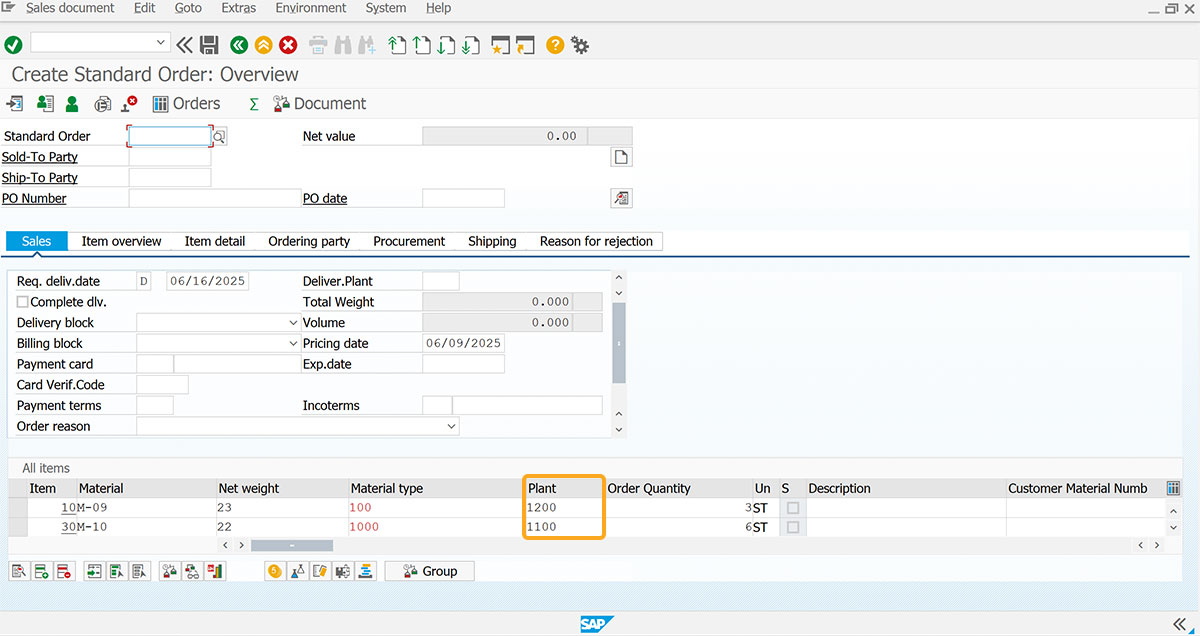Select the row marker for item 30
Image resolution: width=1200 pixels, height=636 pixels.
coord(17,527)
